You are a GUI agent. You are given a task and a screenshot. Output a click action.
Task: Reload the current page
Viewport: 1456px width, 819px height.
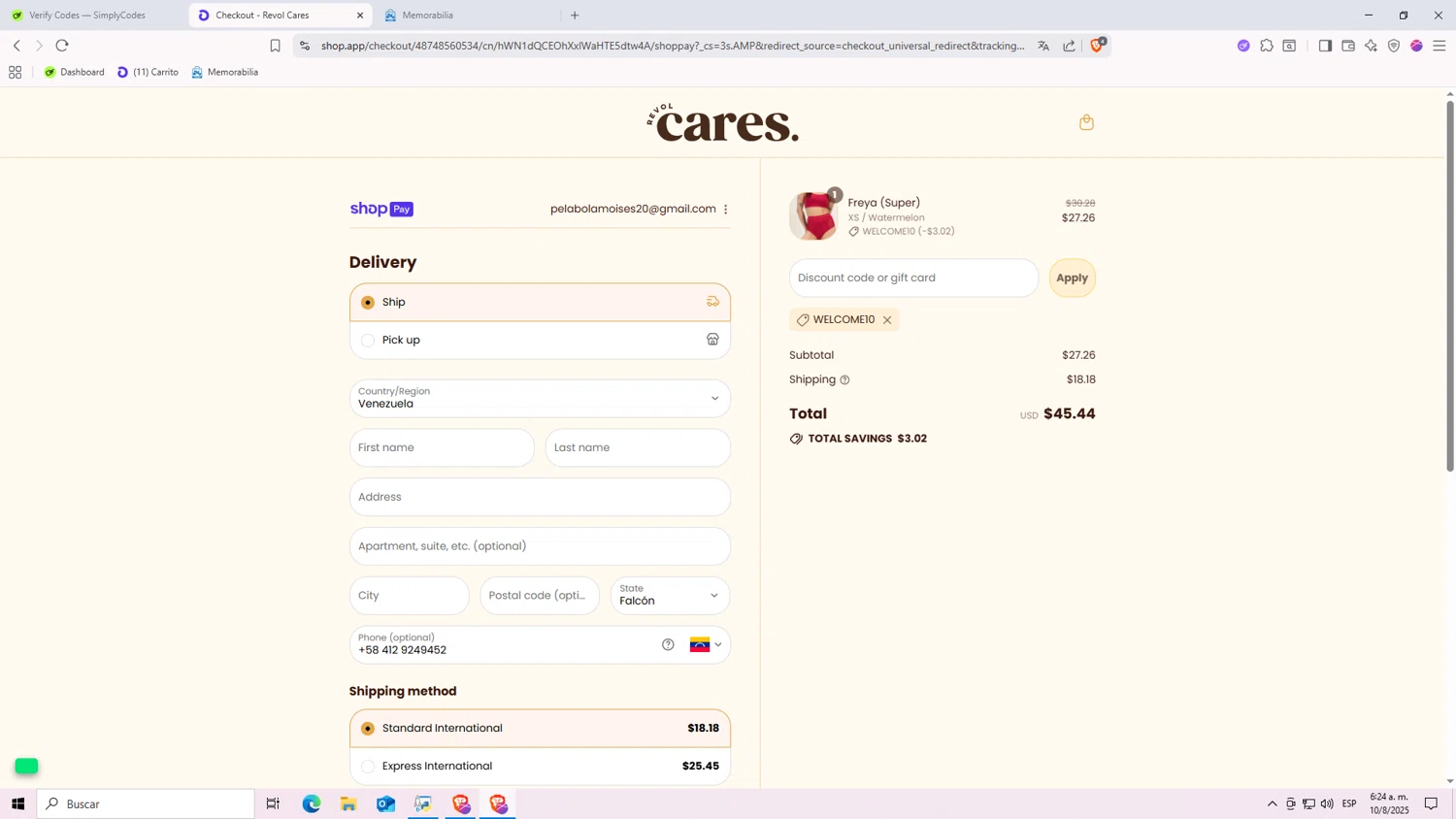tap(62, 46)
